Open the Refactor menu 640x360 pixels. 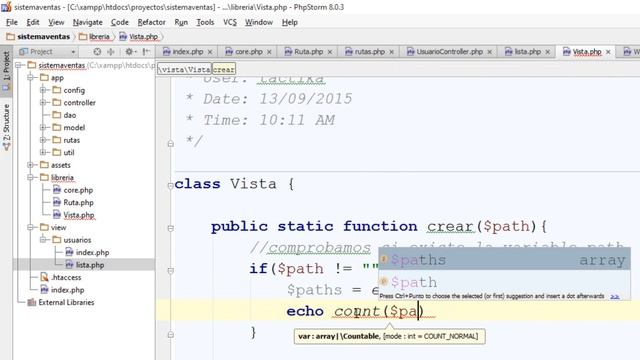pos(151,22)
